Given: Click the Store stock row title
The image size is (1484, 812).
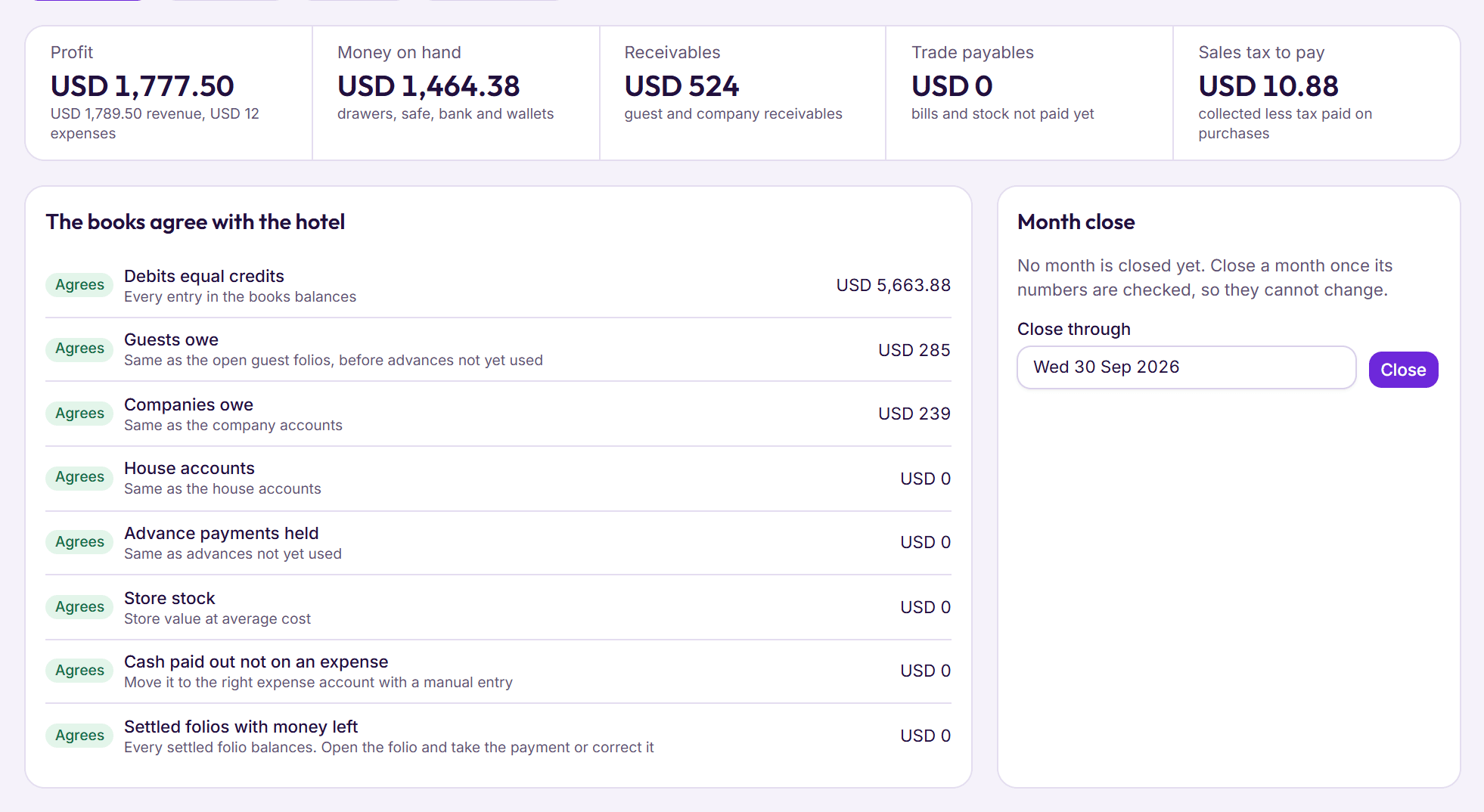Looking at the screenshot, I should point(169,598).
